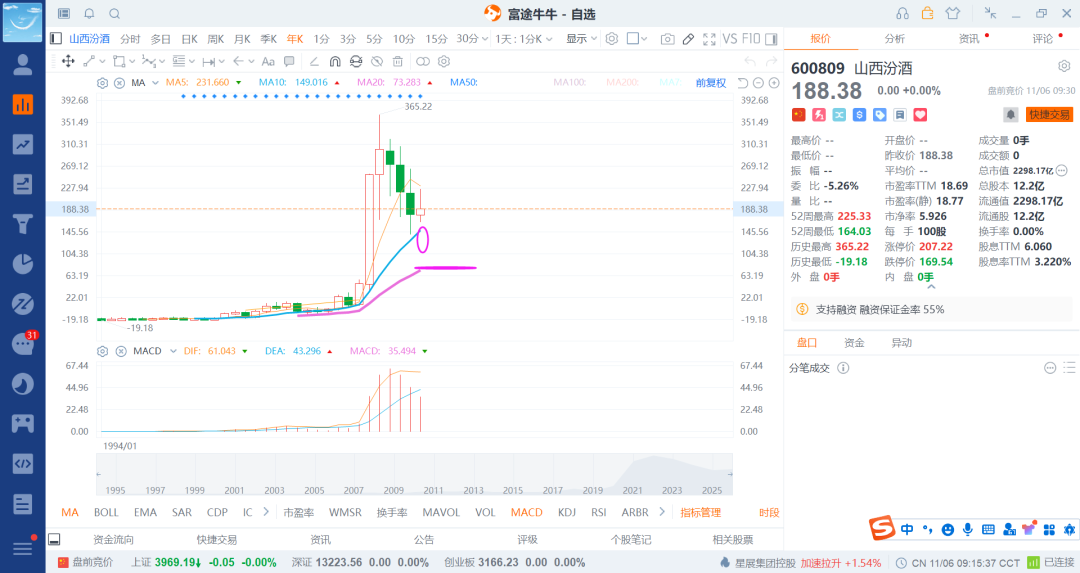Open the orange wallet icon in title bar
The height and width of the screenshot is (573, 1080).
click(x=928, y=13)
